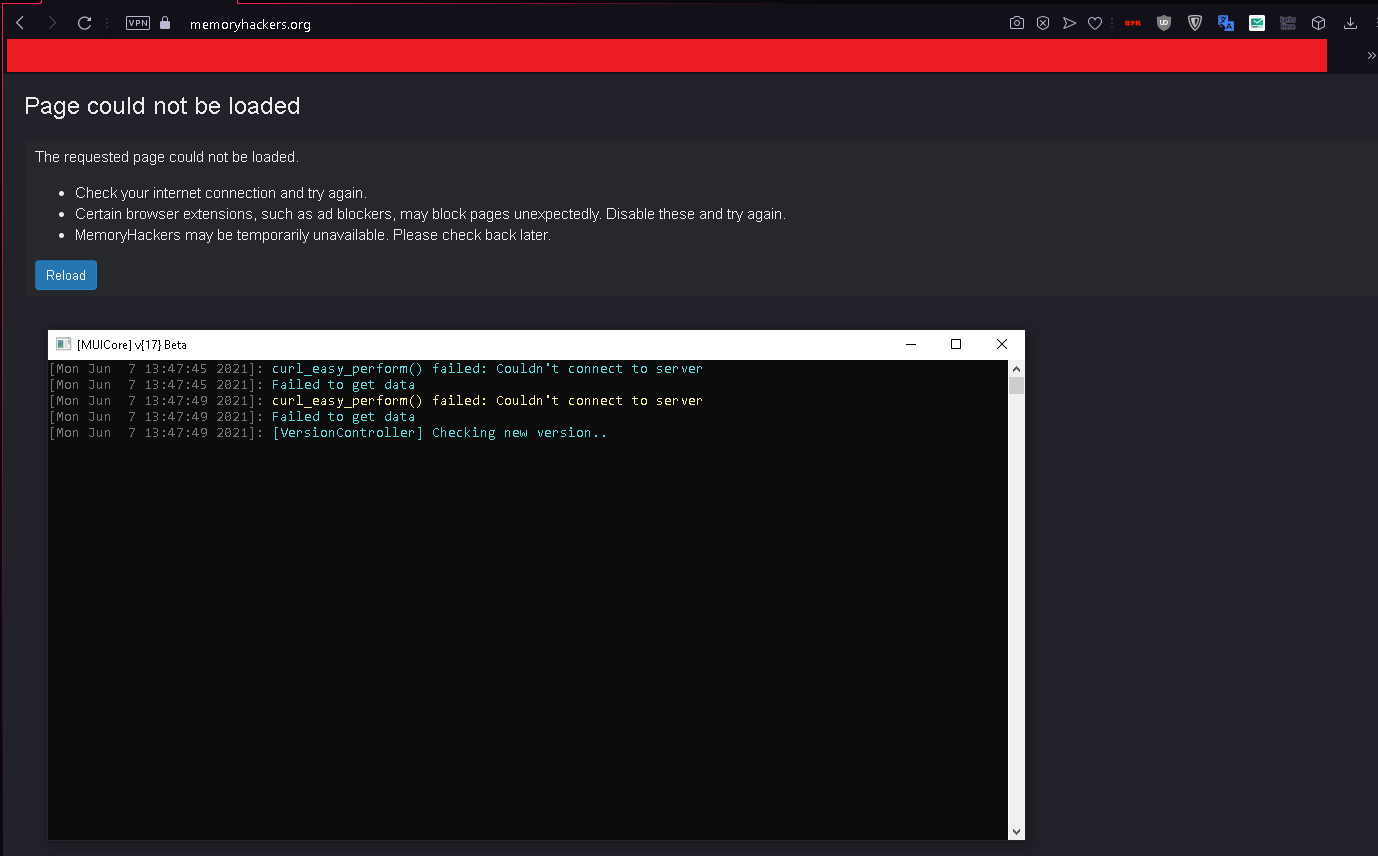Open the Lyrics Here extension icon

(x=1288, y=23)
